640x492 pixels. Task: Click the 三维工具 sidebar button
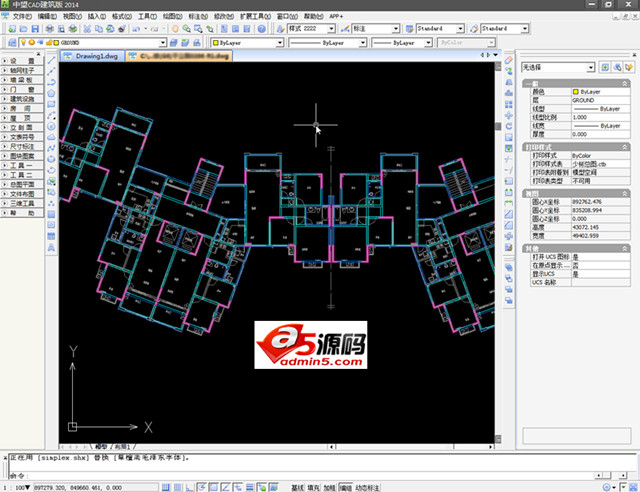[x=22, y=203]
